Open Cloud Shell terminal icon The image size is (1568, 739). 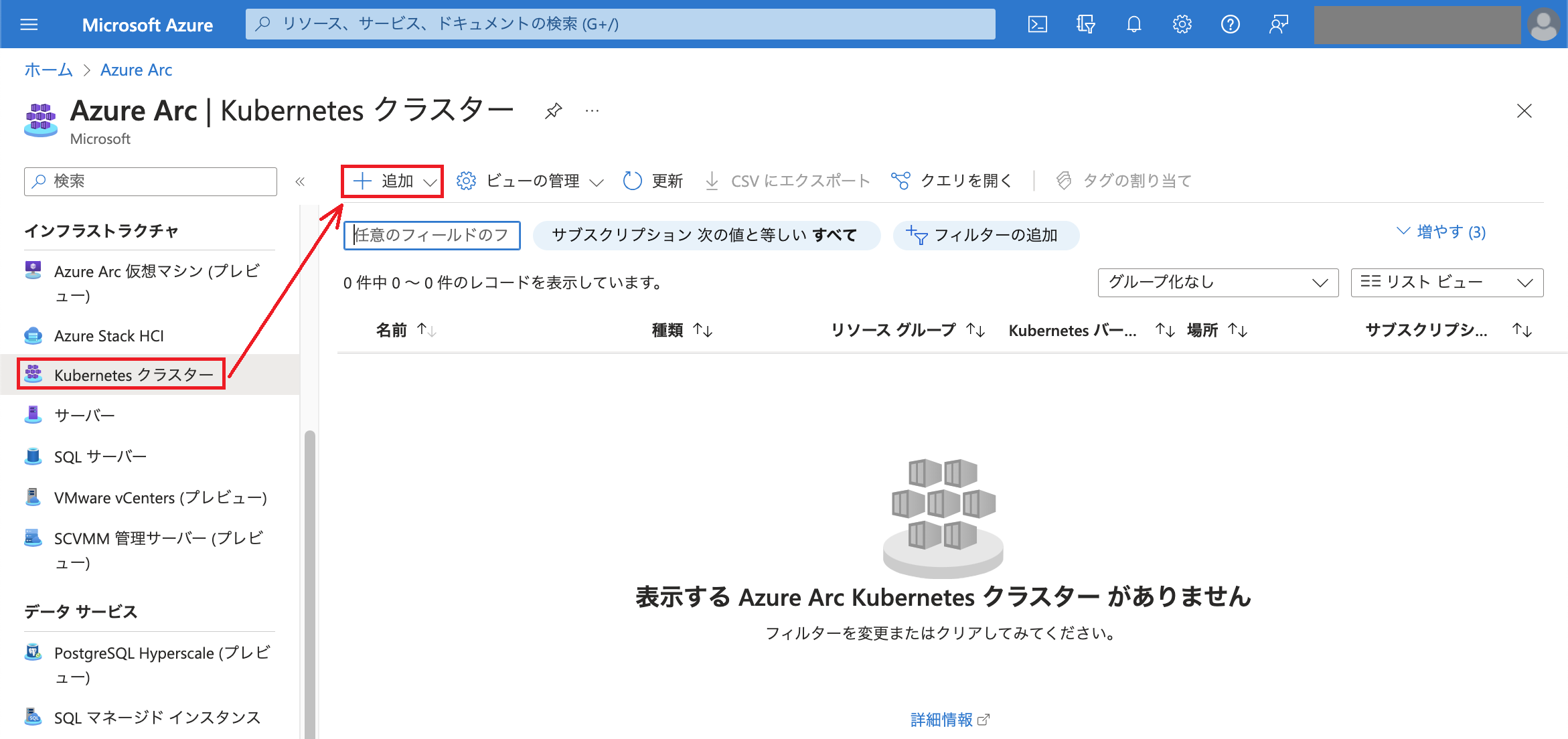tap(1037, 25)
